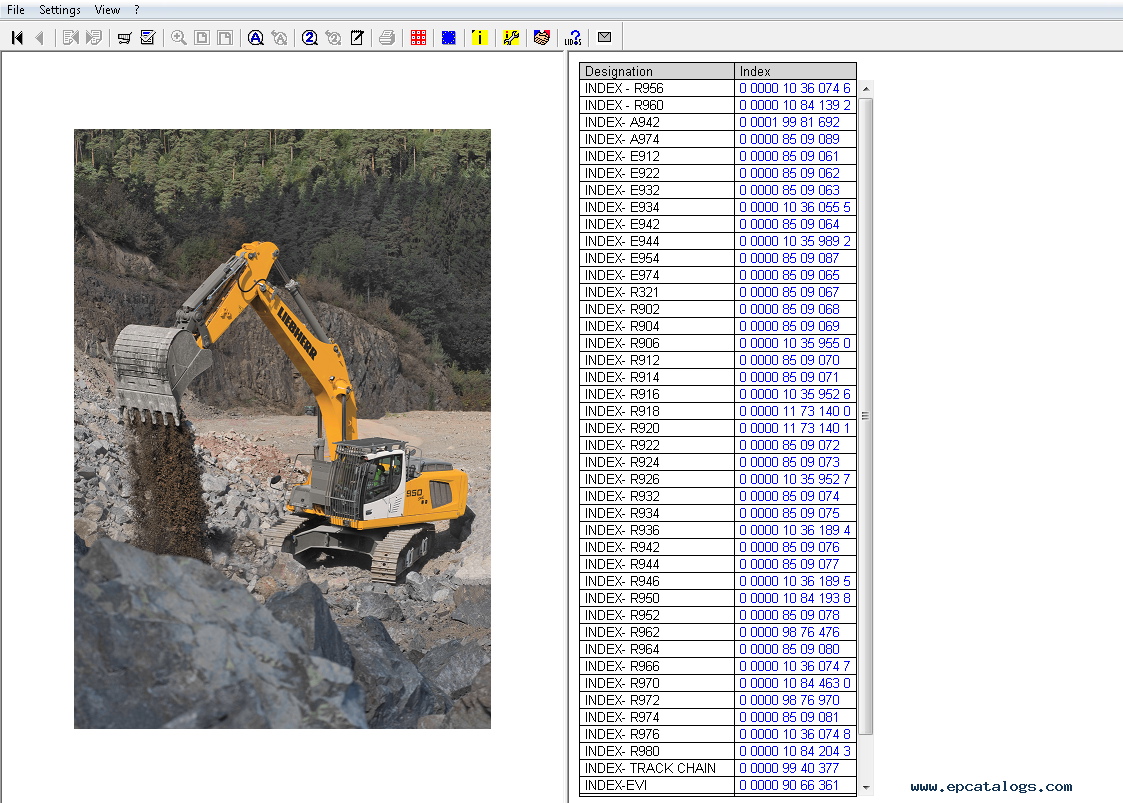
Task: Select the 'INDEX-EVI' designation
Action: (616, 785)
